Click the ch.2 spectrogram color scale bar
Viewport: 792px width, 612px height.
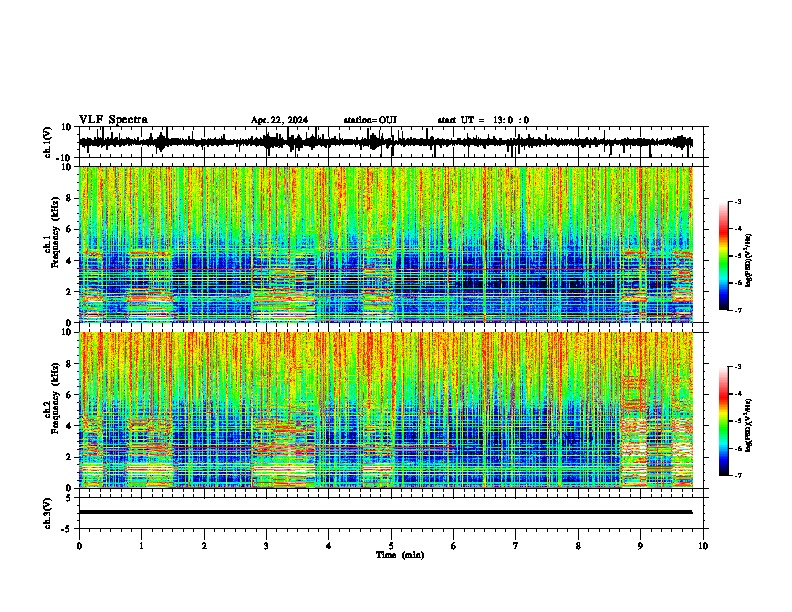[x=724, y=421]
